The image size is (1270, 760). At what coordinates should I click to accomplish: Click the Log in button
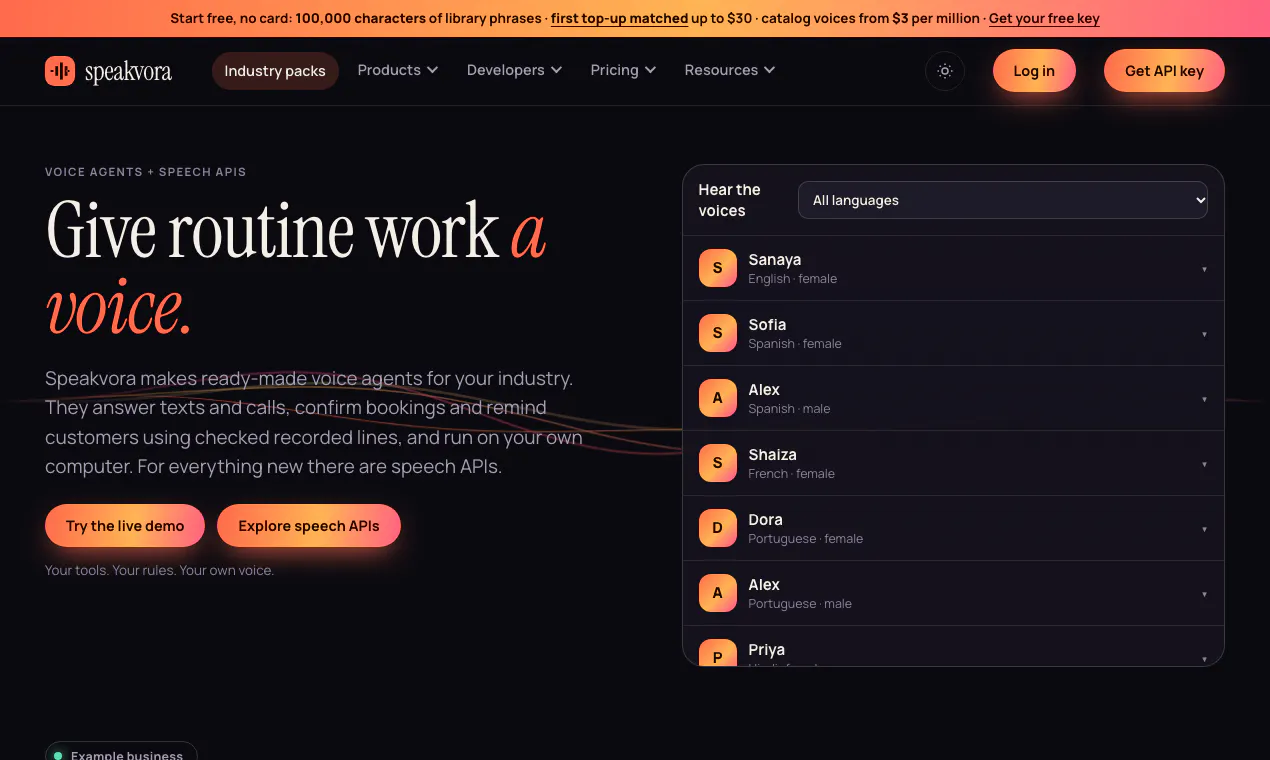point(1034,71)
